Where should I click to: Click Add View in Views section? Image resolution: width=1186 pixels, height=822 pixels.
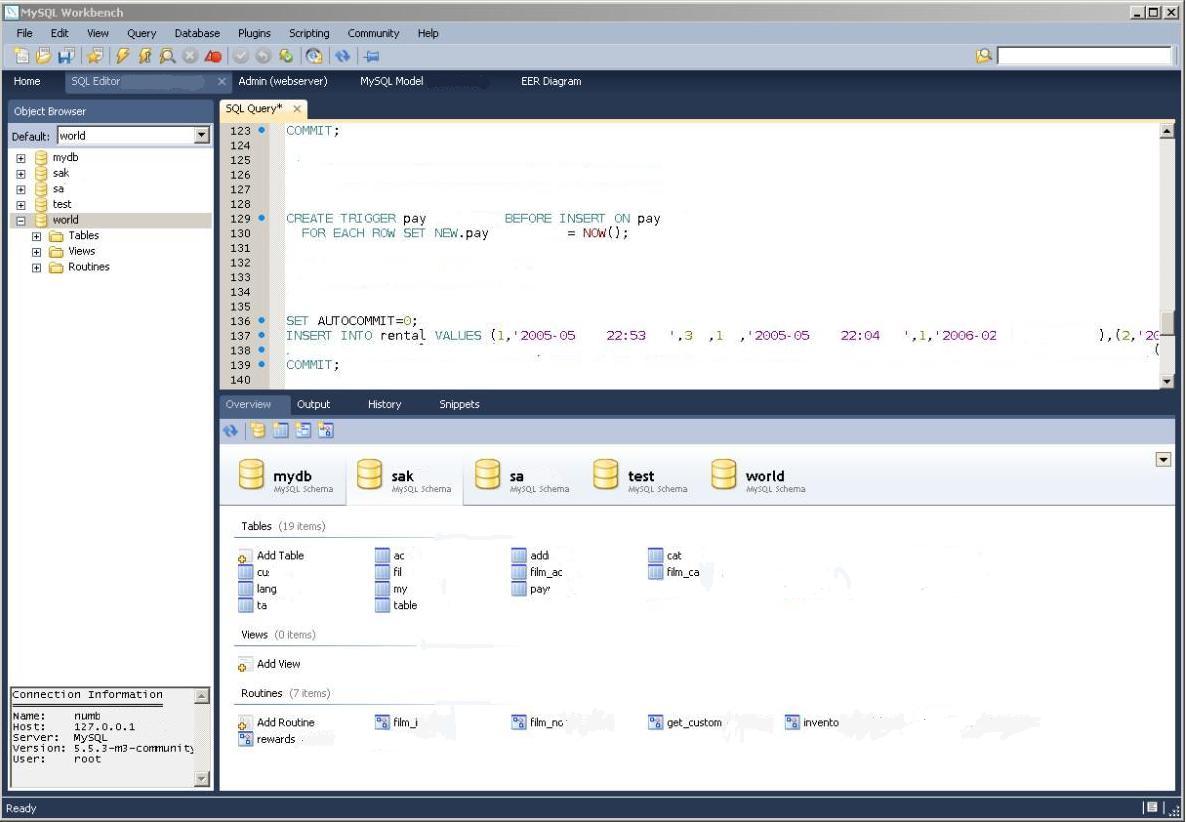[269, 665]
